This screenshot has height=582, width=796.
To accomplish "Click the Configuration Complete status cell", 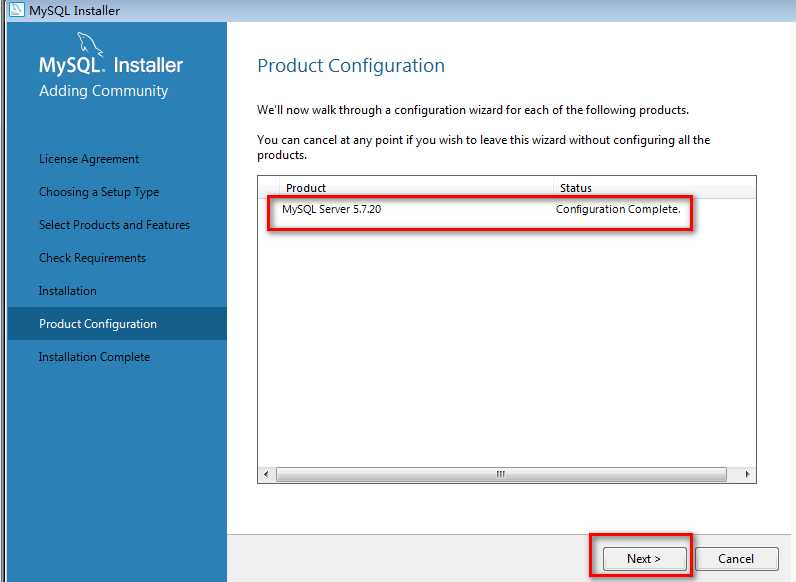I will tap(618, 209).
